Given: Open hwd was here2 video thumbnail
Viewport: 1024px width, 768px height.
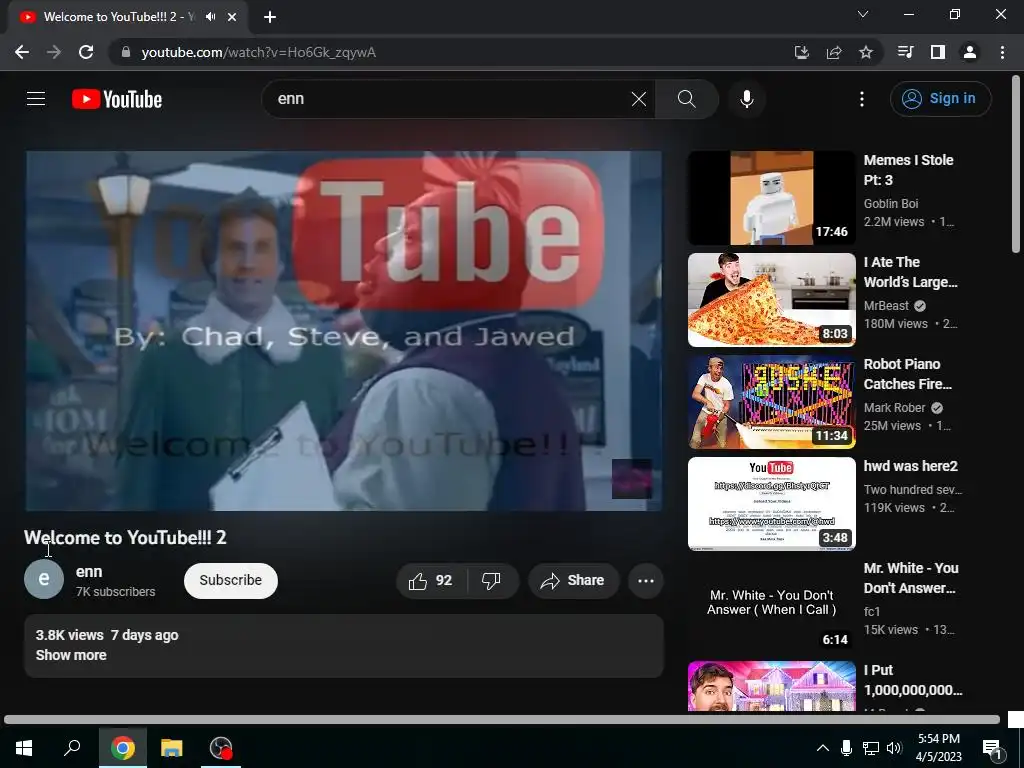Looking at the screenshot, I should (771, 504).
